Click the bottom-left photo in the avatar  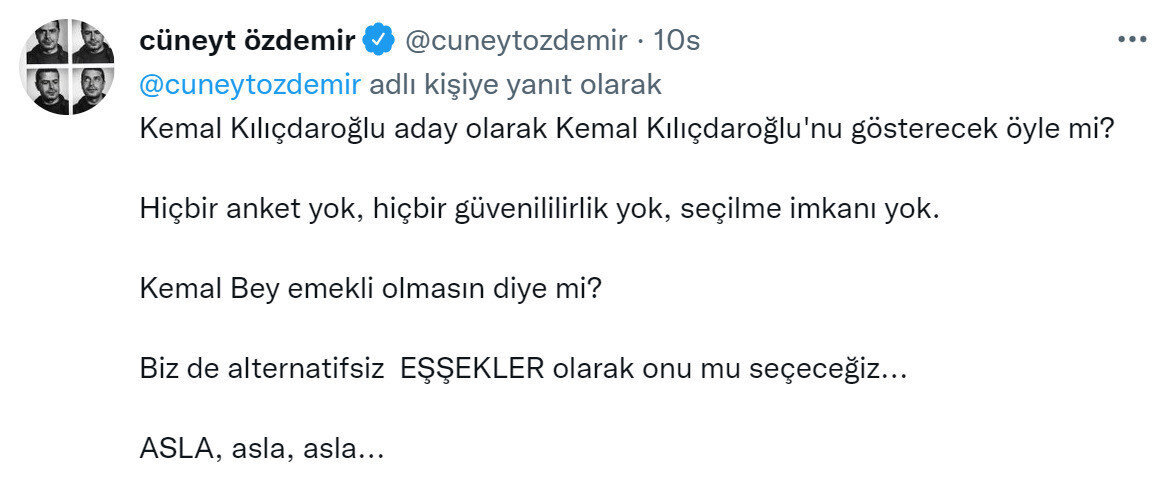[45, 89]
